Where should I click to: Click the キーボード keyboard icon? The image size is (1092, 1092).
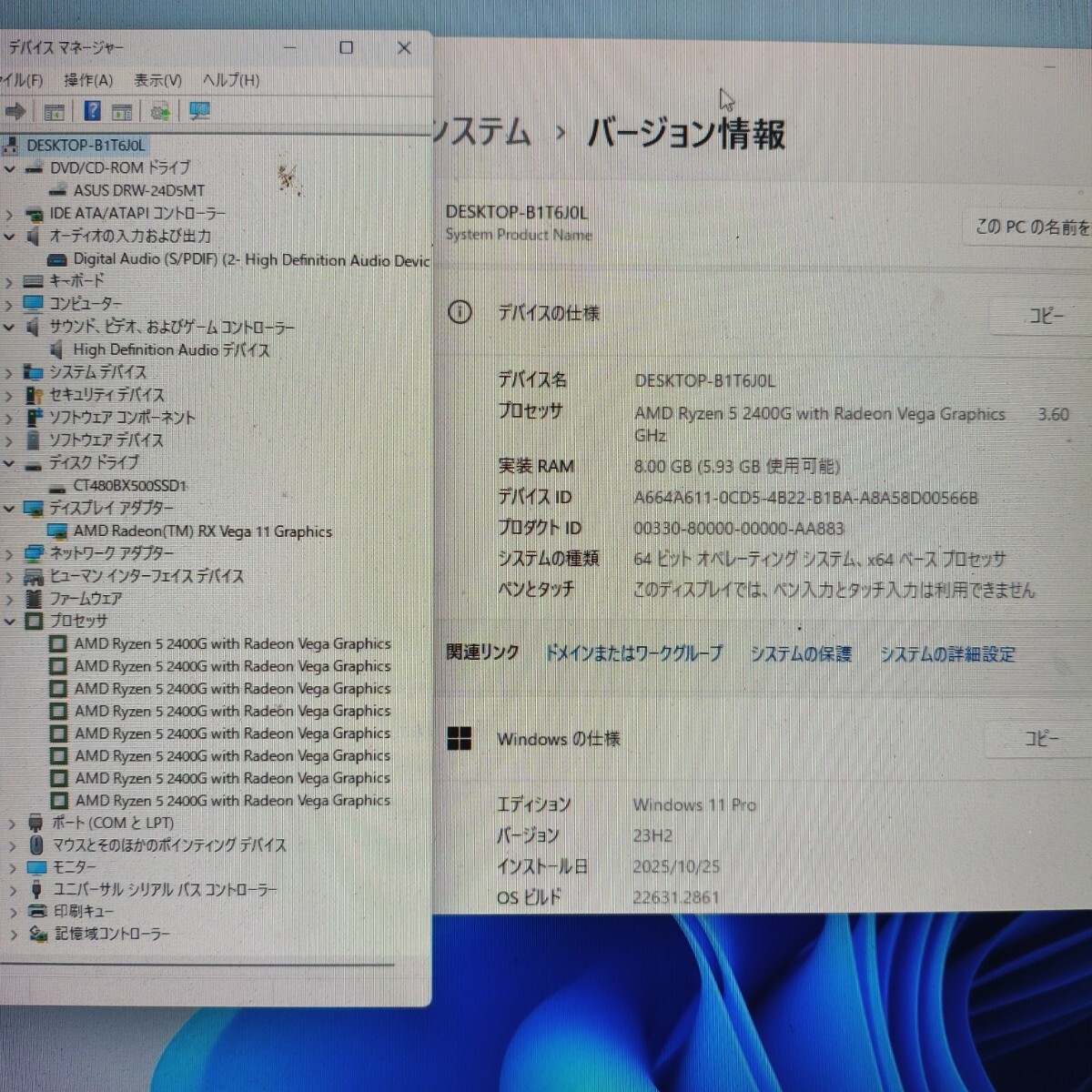tap(34, 281)
